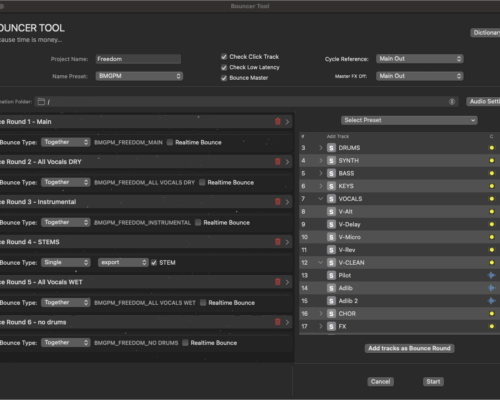Screen dimensions: 500x400
Task: Select the Round 3 - Instrumental header
Action: 146,202
